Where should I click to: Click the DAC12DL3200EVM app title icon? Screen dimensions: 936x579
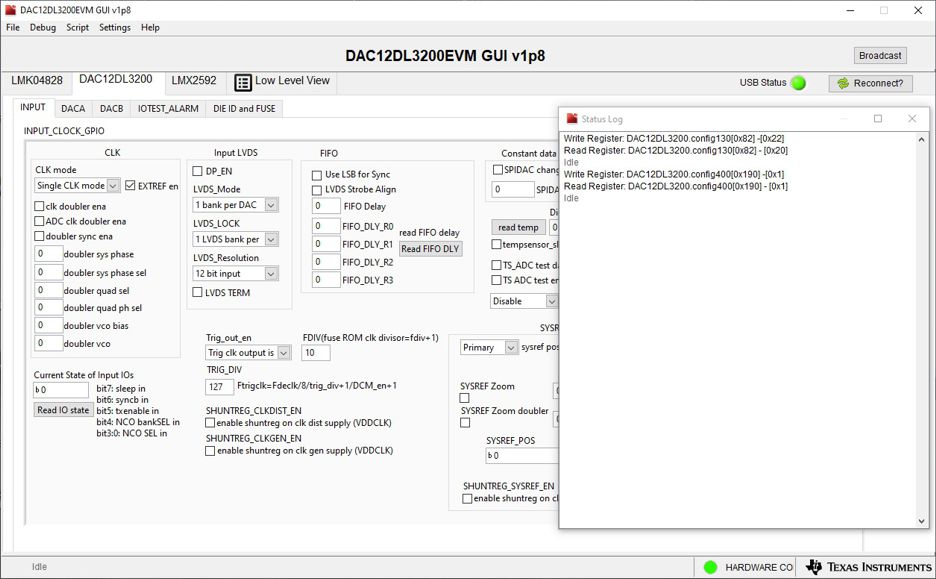coord(10,10)
